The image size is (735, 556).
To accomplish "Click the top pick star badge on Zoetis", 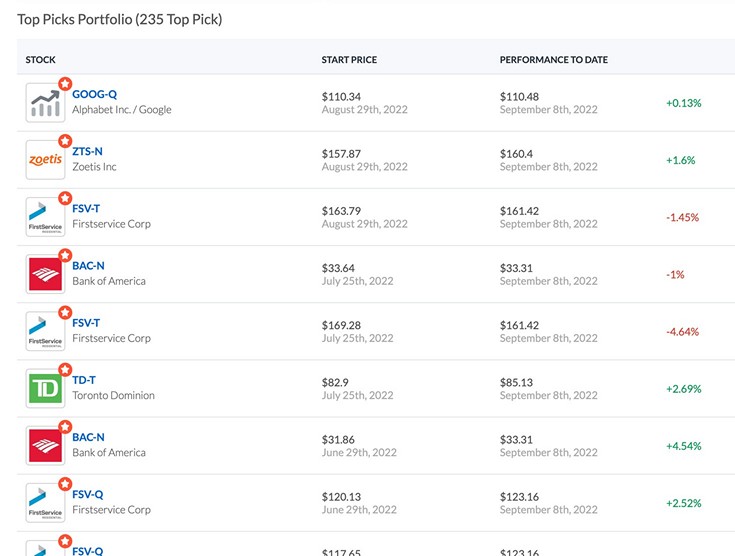I will pos(65,141).
